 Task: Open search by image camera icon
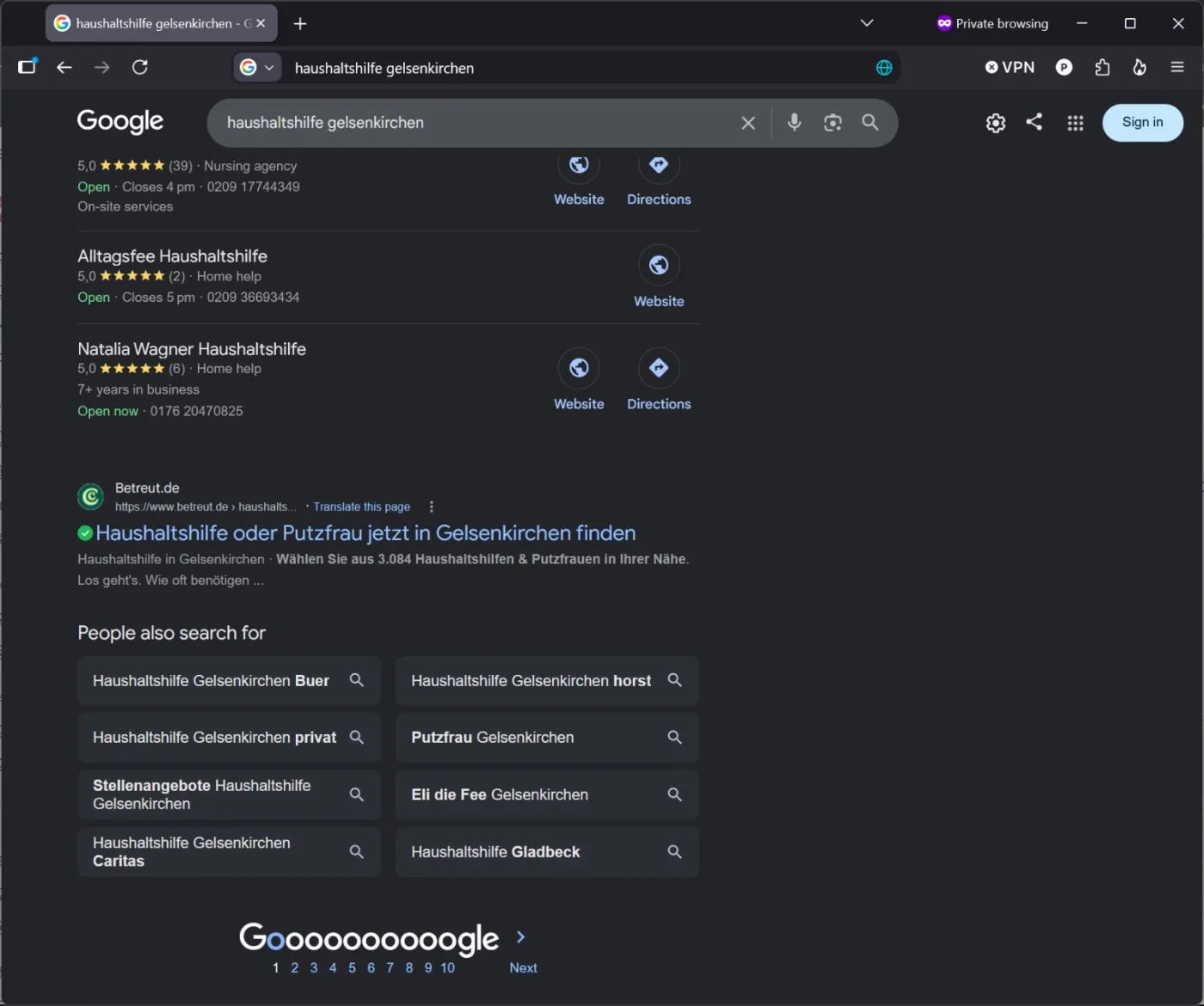(x=832, y=123)
